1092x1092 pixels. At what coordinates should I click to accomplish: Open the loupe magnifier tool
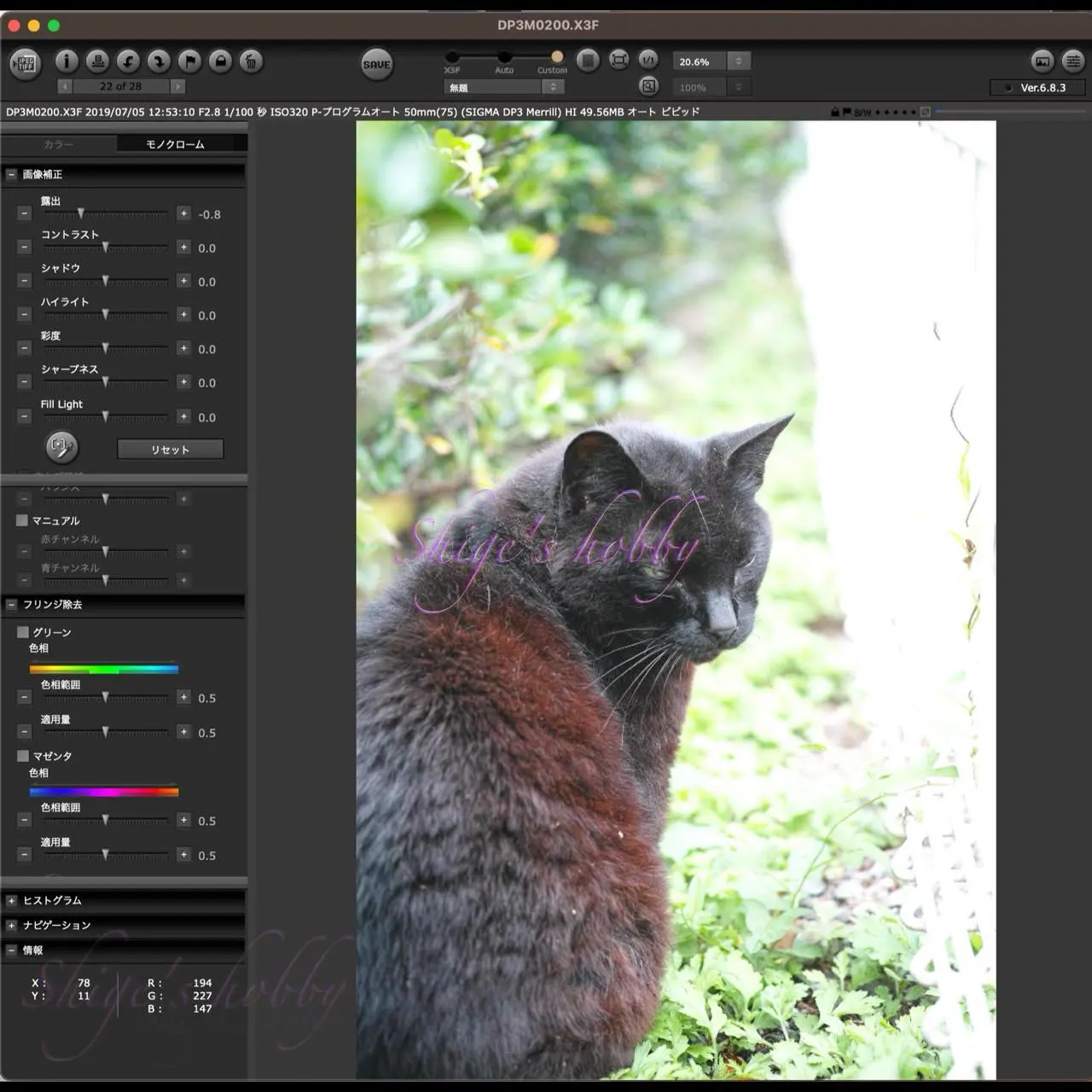[x=648, y=86]
